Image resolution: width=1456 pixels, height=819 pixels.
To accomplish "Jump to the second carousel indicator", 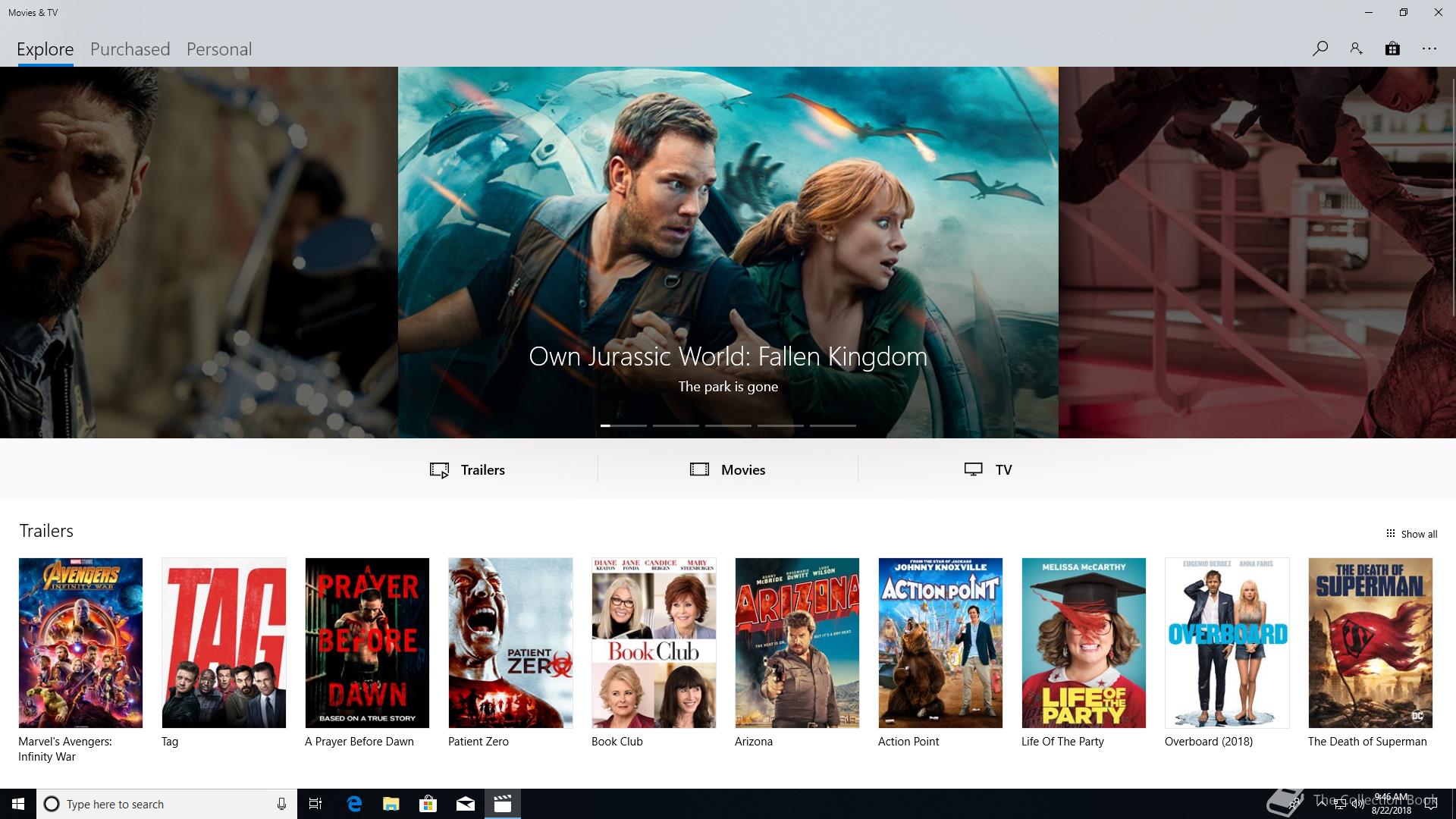I will [676, 425].
